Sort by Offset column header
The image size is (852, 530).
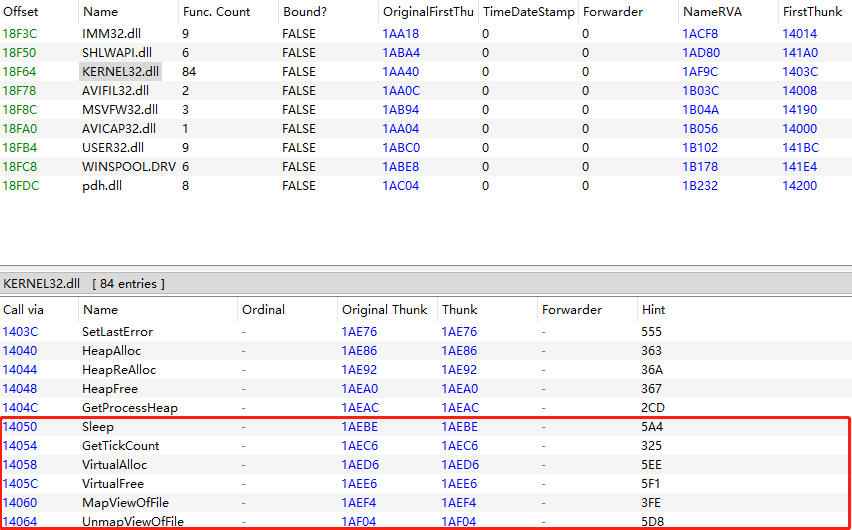[39, 12]
